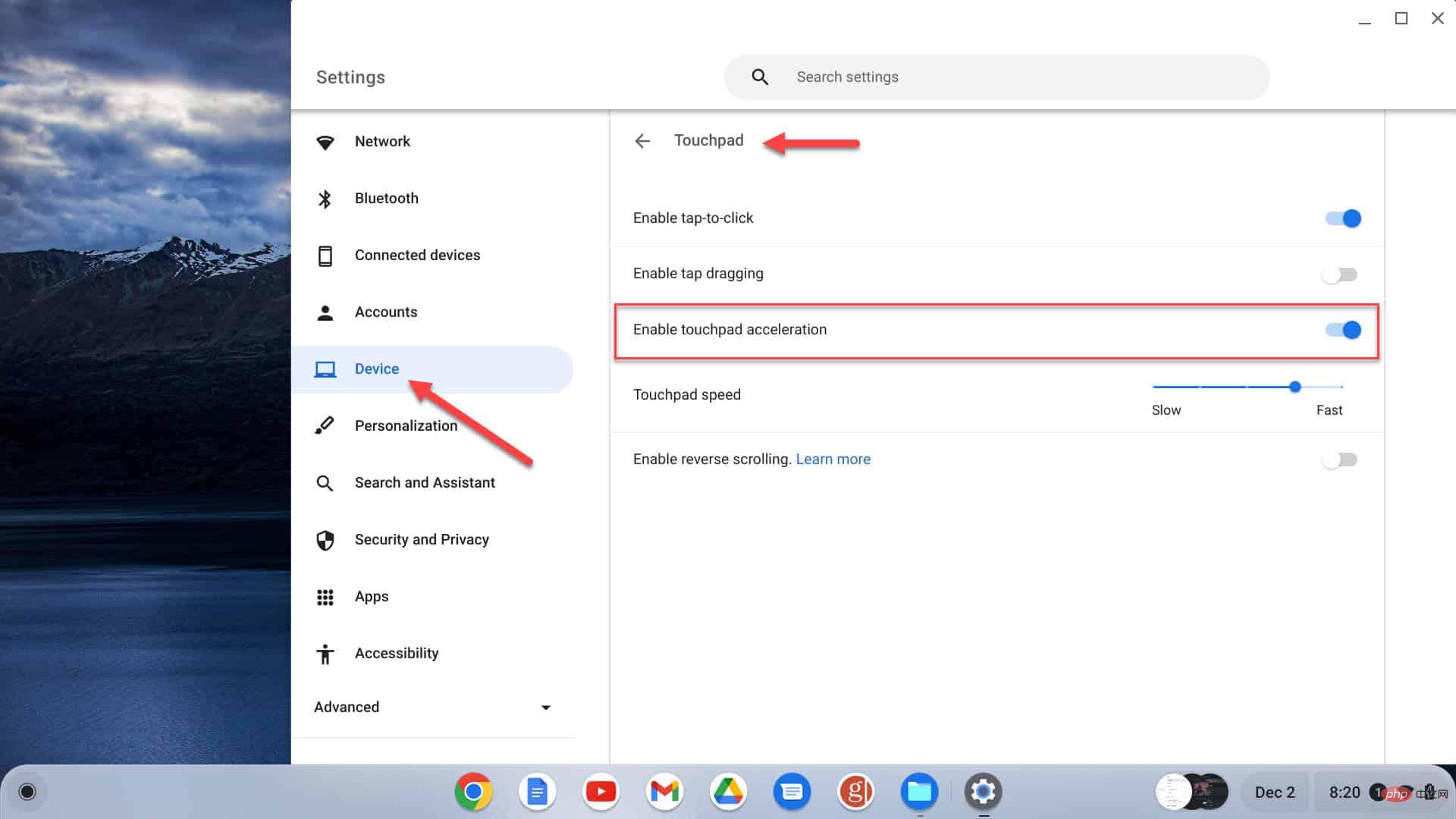Open Google Docs from taskbar
This screenshot has width=1456, height=819.
537,792
